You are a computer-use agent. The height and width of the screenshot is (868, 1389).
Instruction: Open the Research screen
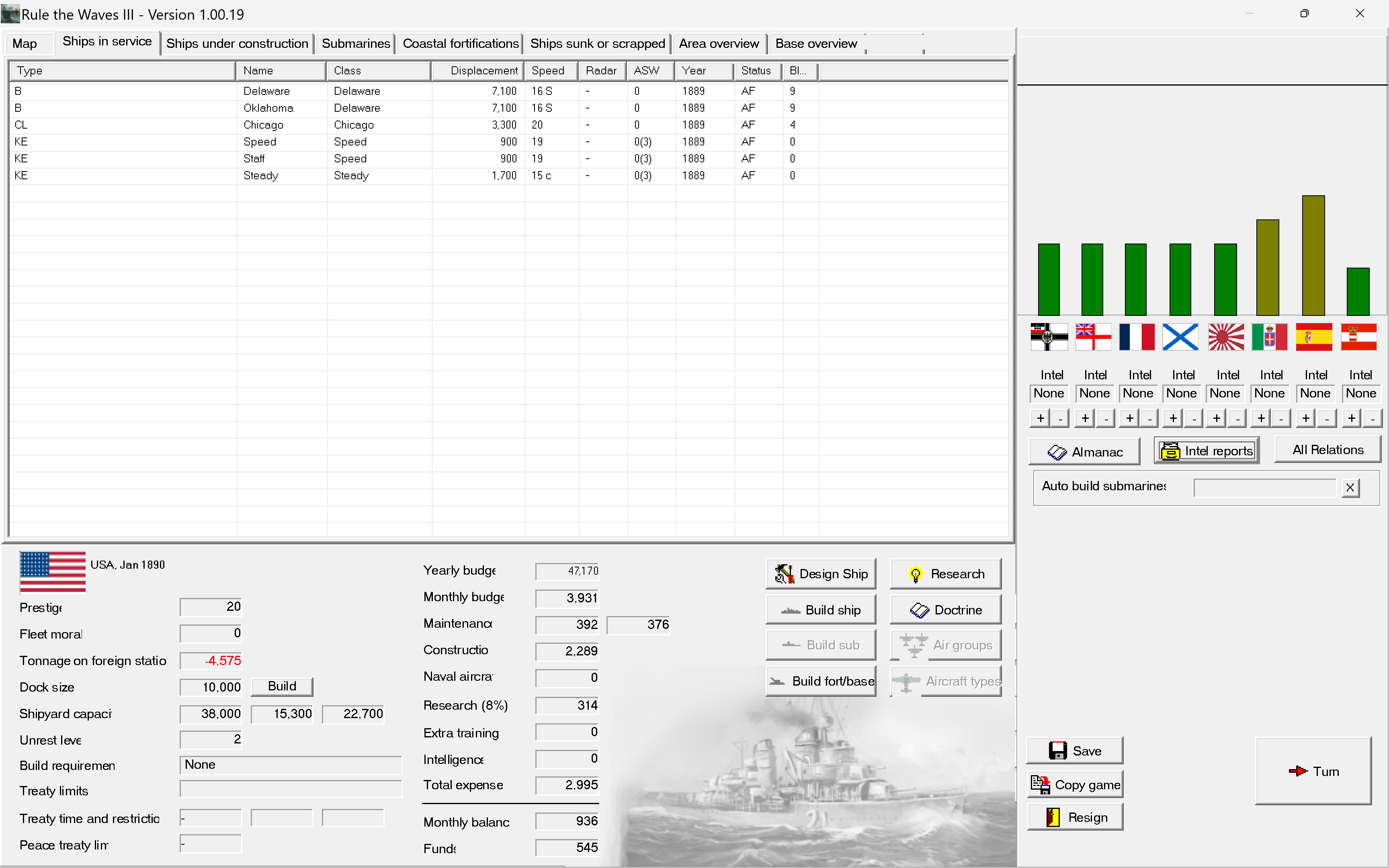945,574
